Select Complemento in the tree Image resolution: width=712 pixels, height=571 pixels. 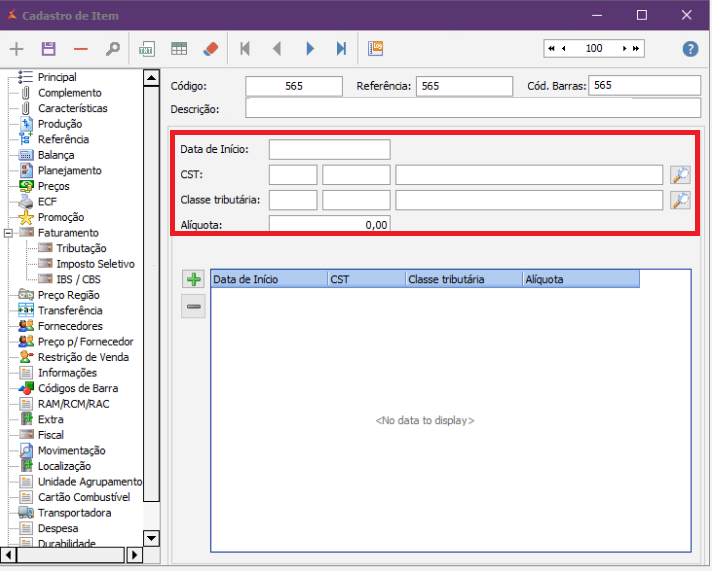[69, 93]
